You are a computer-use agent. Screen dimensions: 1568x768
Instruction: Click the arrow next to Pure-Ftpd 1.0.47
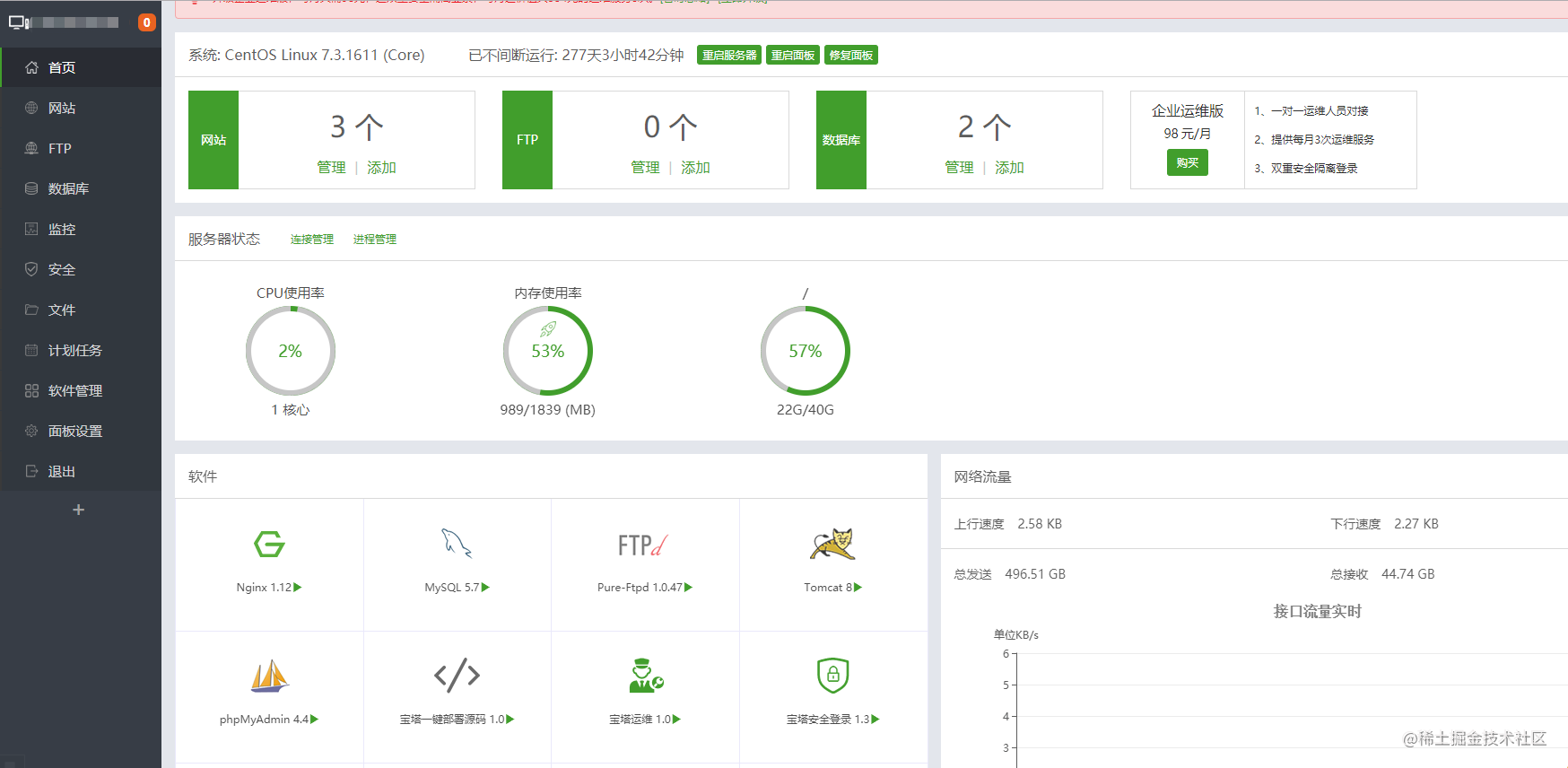pyautogui.click(x=688, y=588)
